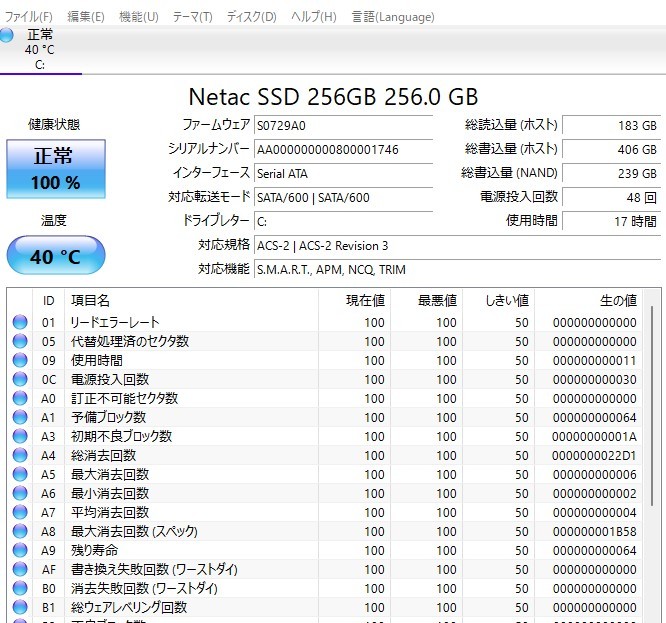Open the テーマ(T) menu
This screenshot has height=623, width=666.
click(192, 17)
